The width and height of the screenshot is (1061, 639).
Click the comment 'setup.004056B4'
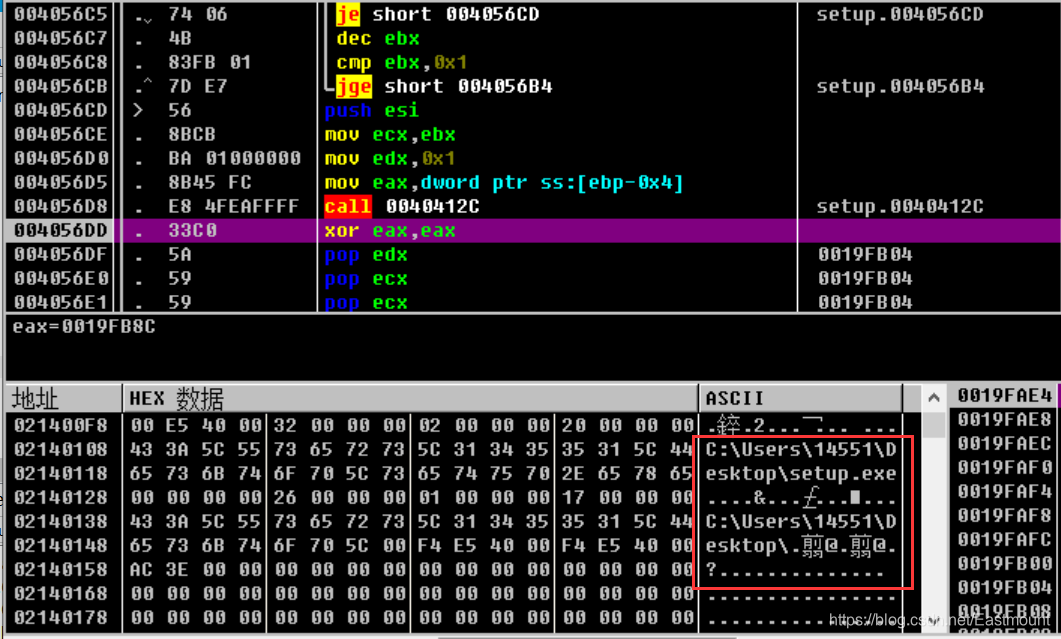(x=900, y=87)
